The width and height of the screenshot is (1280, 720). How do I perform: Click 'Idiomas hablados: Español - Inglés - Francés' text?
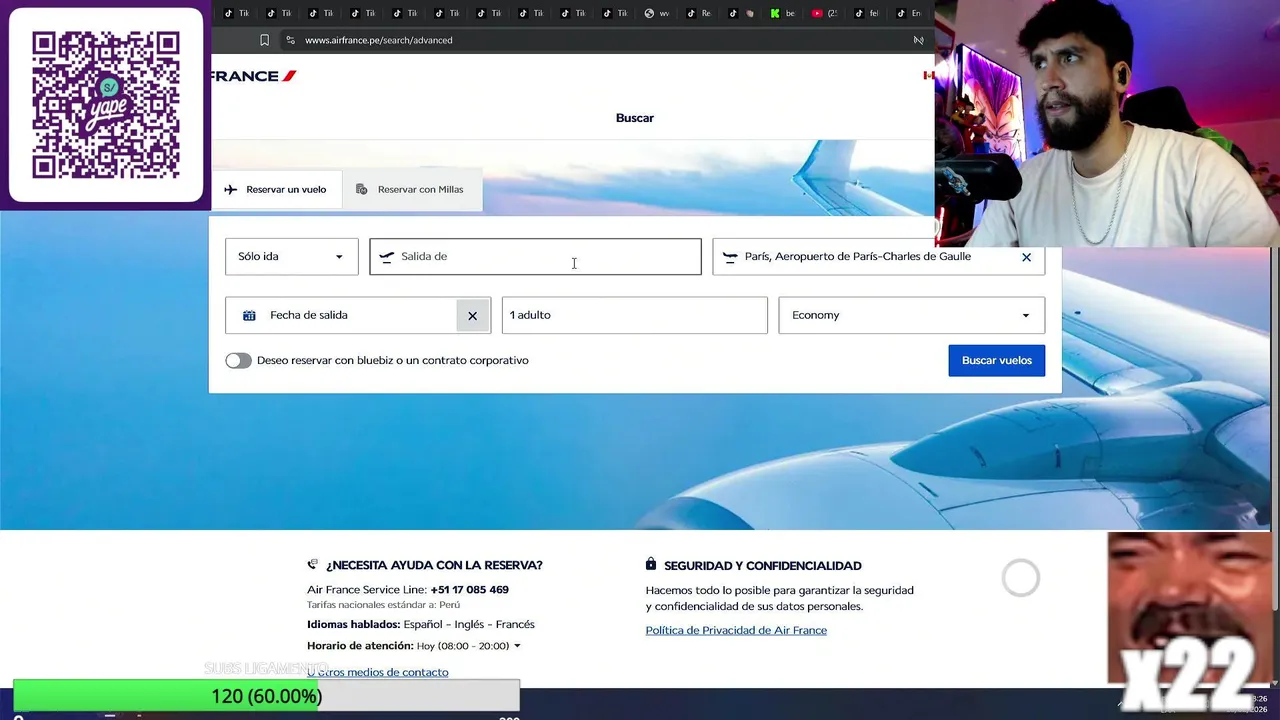[421, 624]
